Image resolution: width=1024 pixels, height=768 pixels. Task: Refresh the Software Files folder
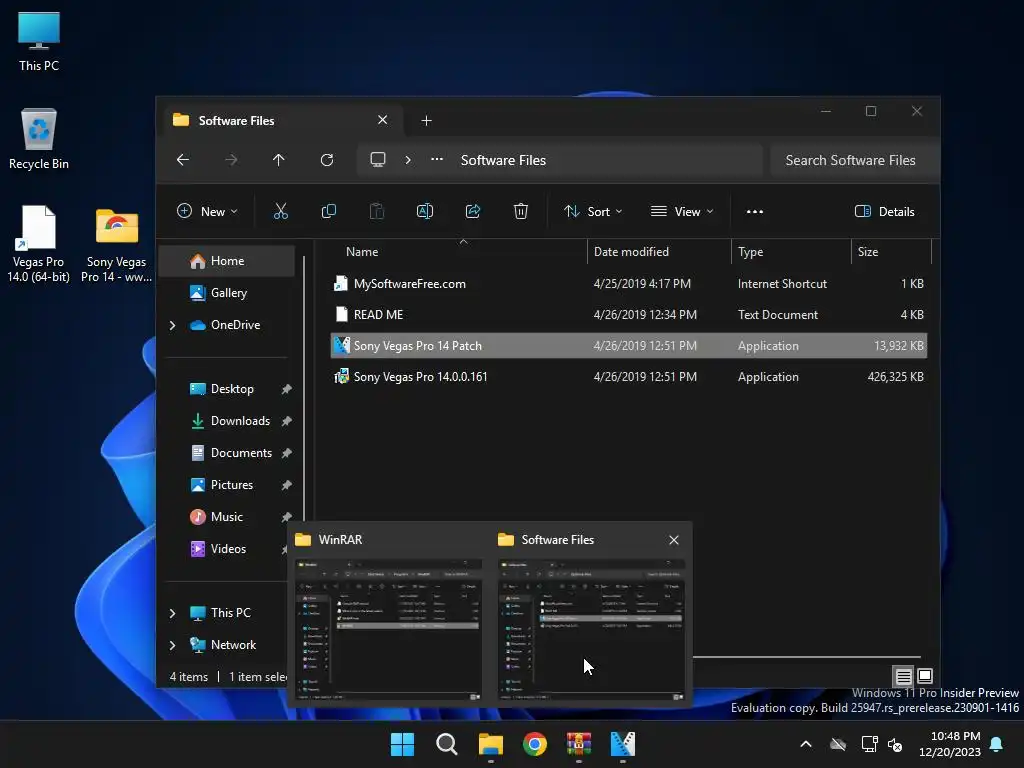pyautogui.click(x=327, y=160)
